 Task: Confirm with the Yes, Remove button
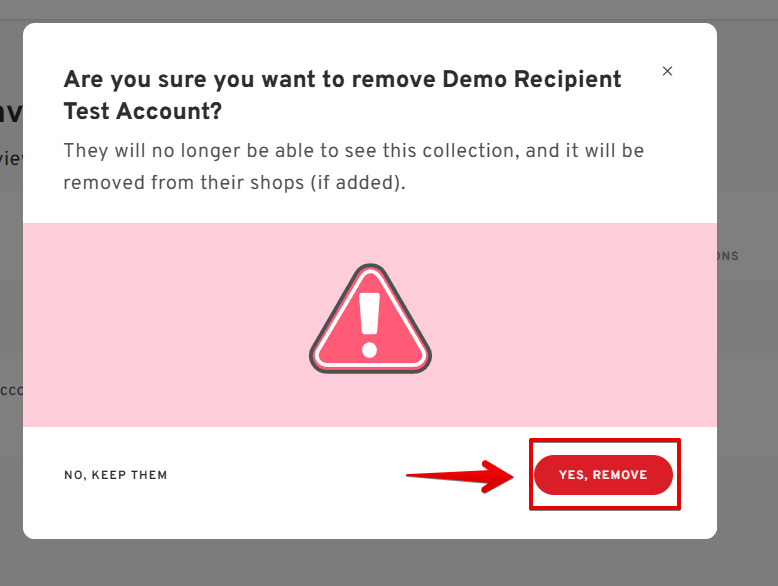click(603, 475)
